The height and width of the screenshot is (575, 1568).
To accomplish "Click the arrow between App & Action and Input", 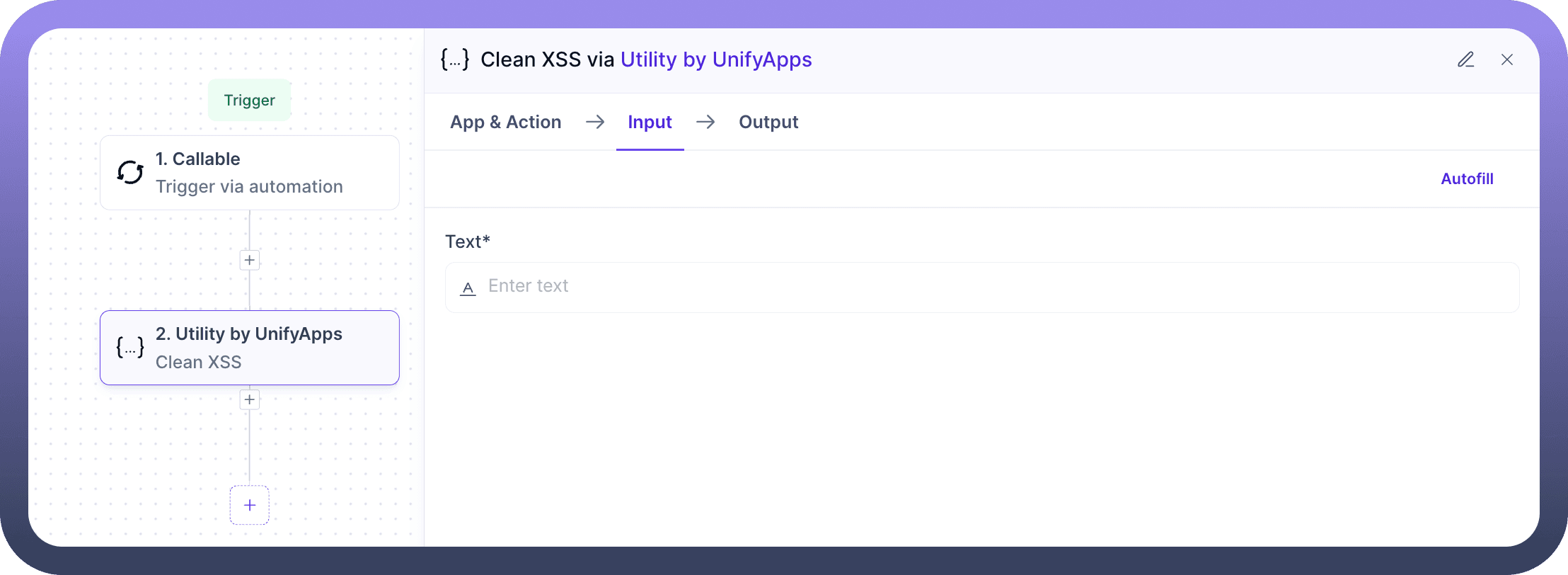I will tap(595, 123).
